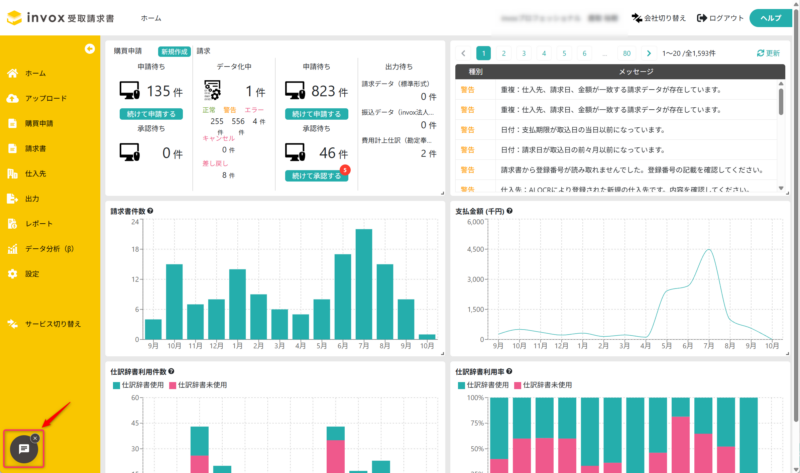The image size is (800, 473).
Task: Click the ホーム breadcrumb at top
Action: pos(151,18)
